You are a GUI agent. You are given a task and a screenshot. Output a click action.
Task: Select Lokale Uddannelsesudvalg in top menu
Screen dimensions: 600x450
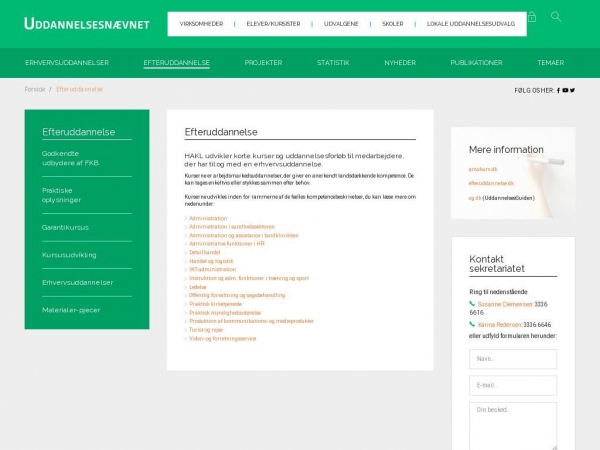click(x=470, y=23)
